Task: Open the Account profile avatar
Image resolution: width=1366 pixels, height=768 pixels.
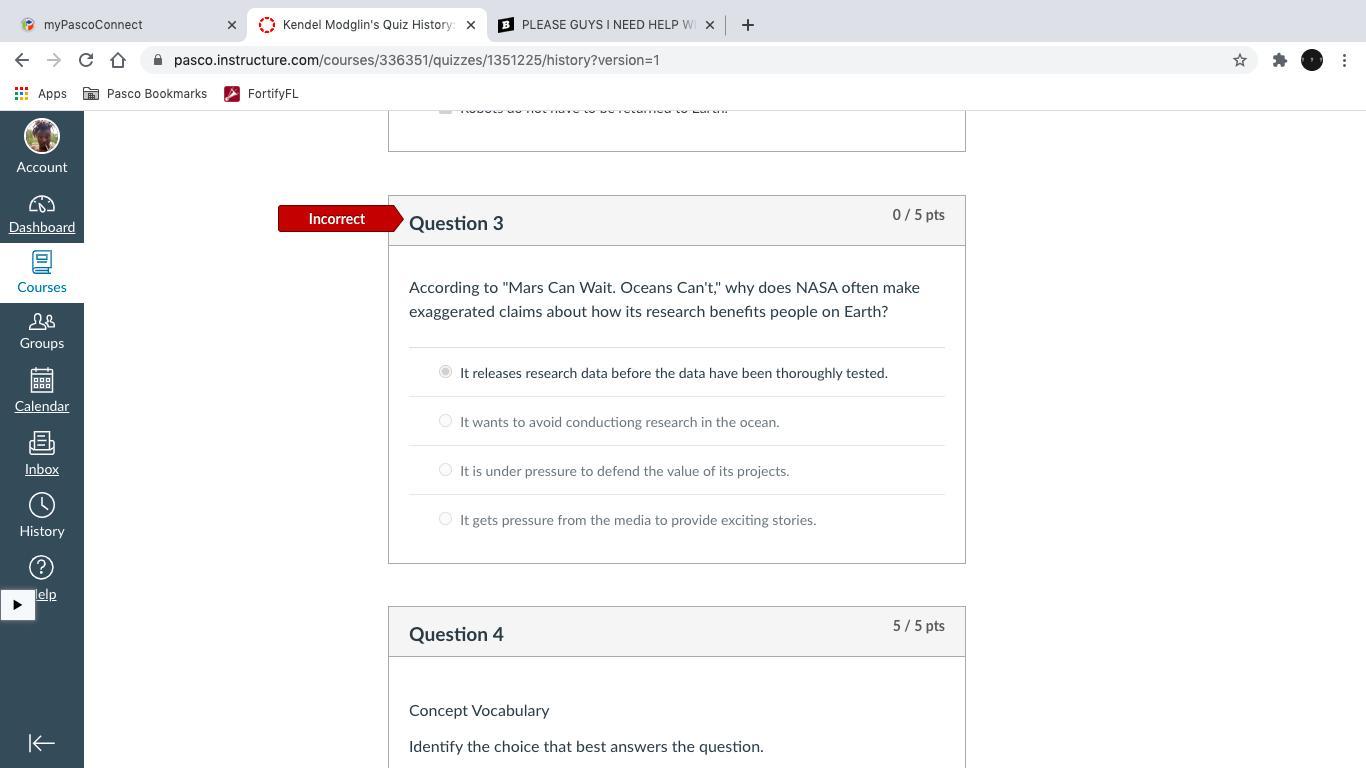Action: [x=42, y=136]
